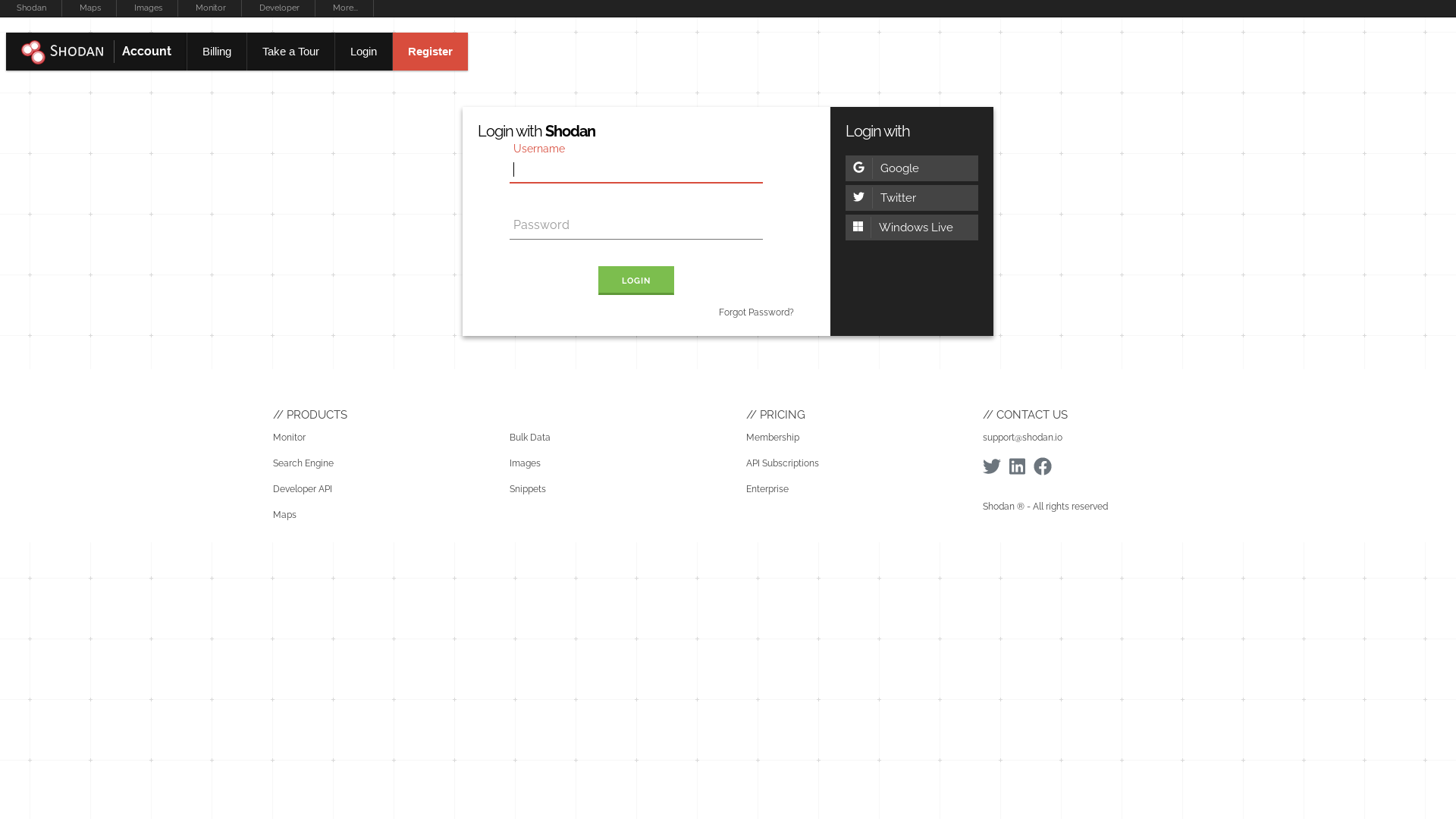1456x819 pixels.
Task: Select the Developer menu item
Action: (279, 8)
